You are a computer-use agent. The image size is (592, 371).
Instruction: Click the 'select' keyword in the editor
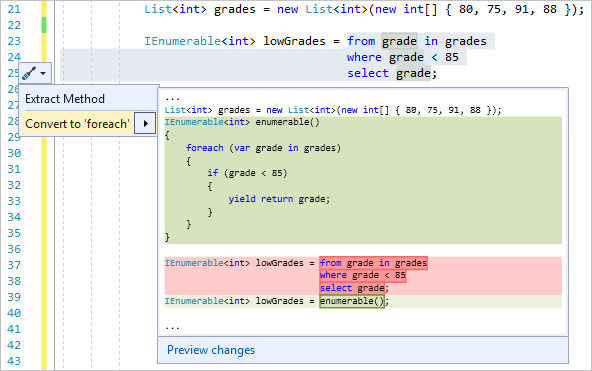pos(368,73)
